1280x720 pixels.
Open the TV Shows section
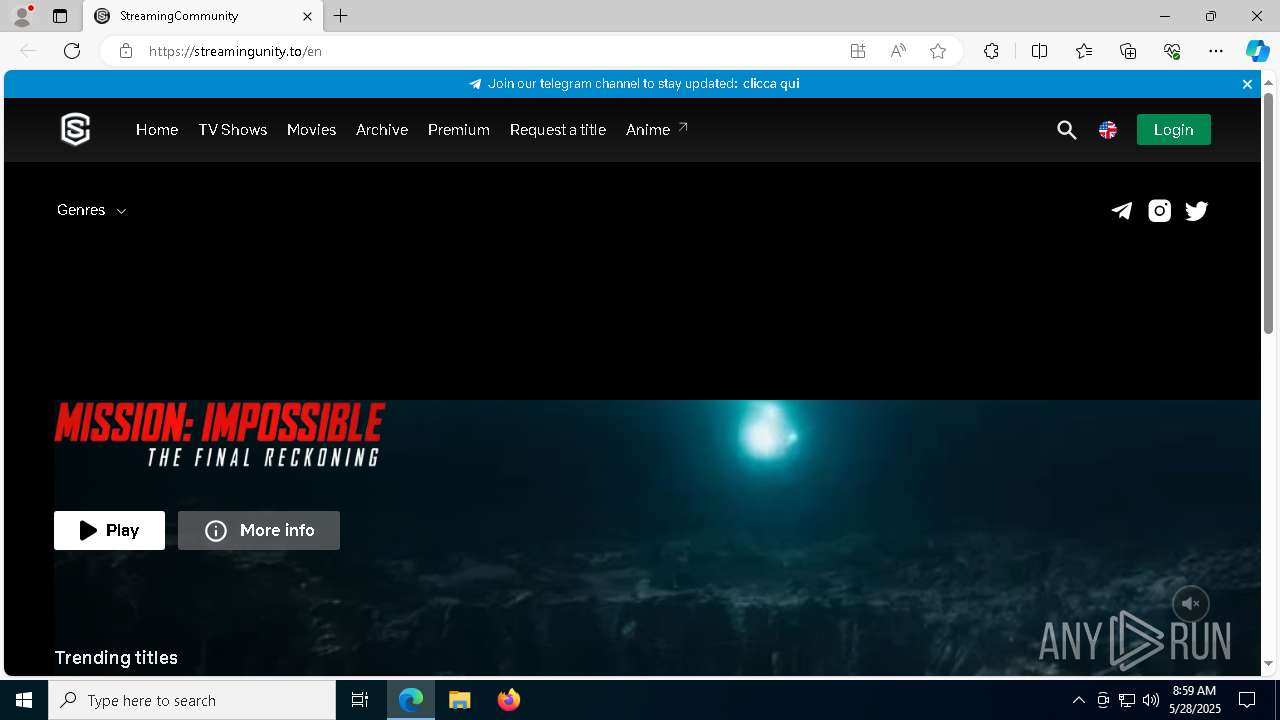point(233,130)
